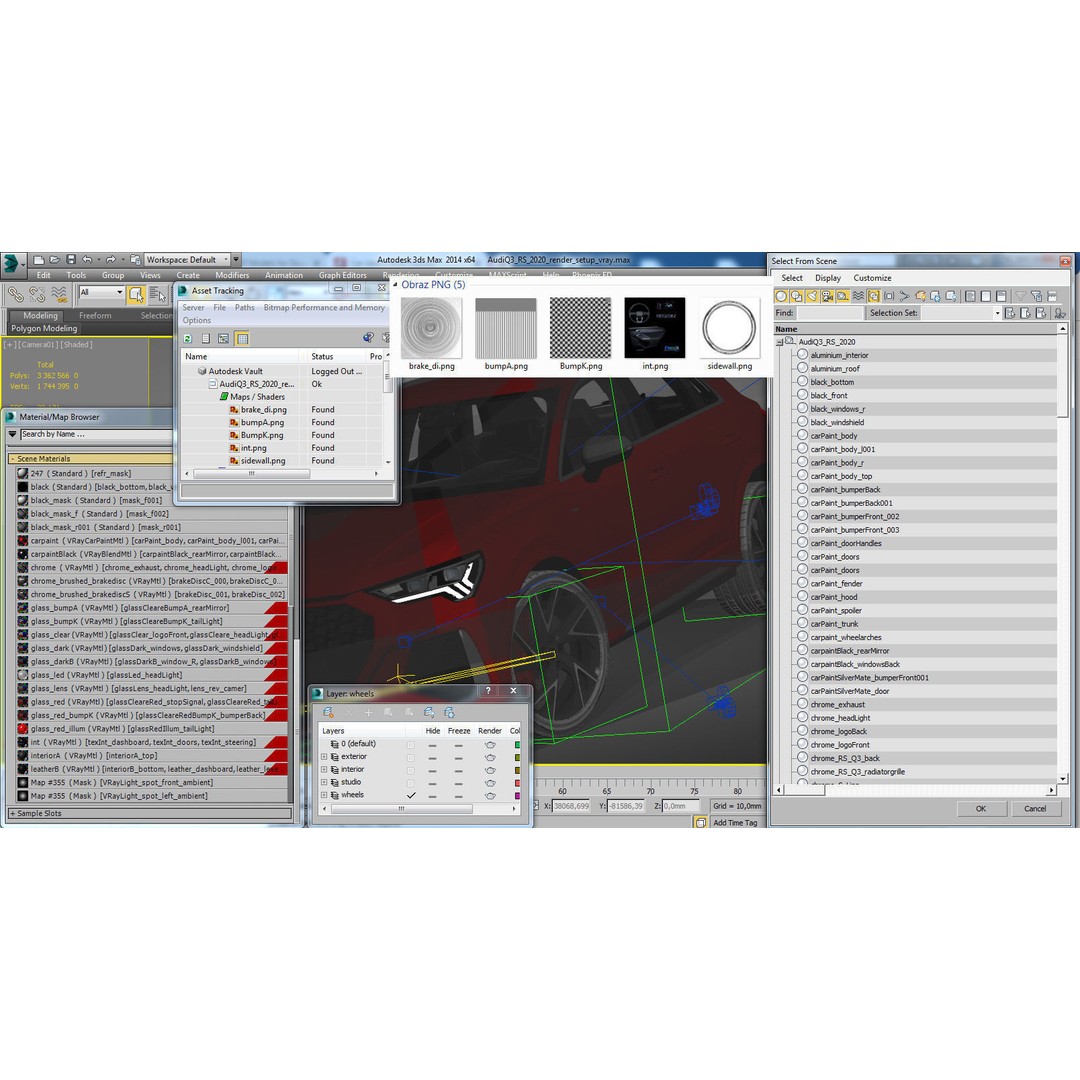Screen dimensions: 1080x1080
Task: Click the Redo arrow icon
Action: tap(110, 260)
